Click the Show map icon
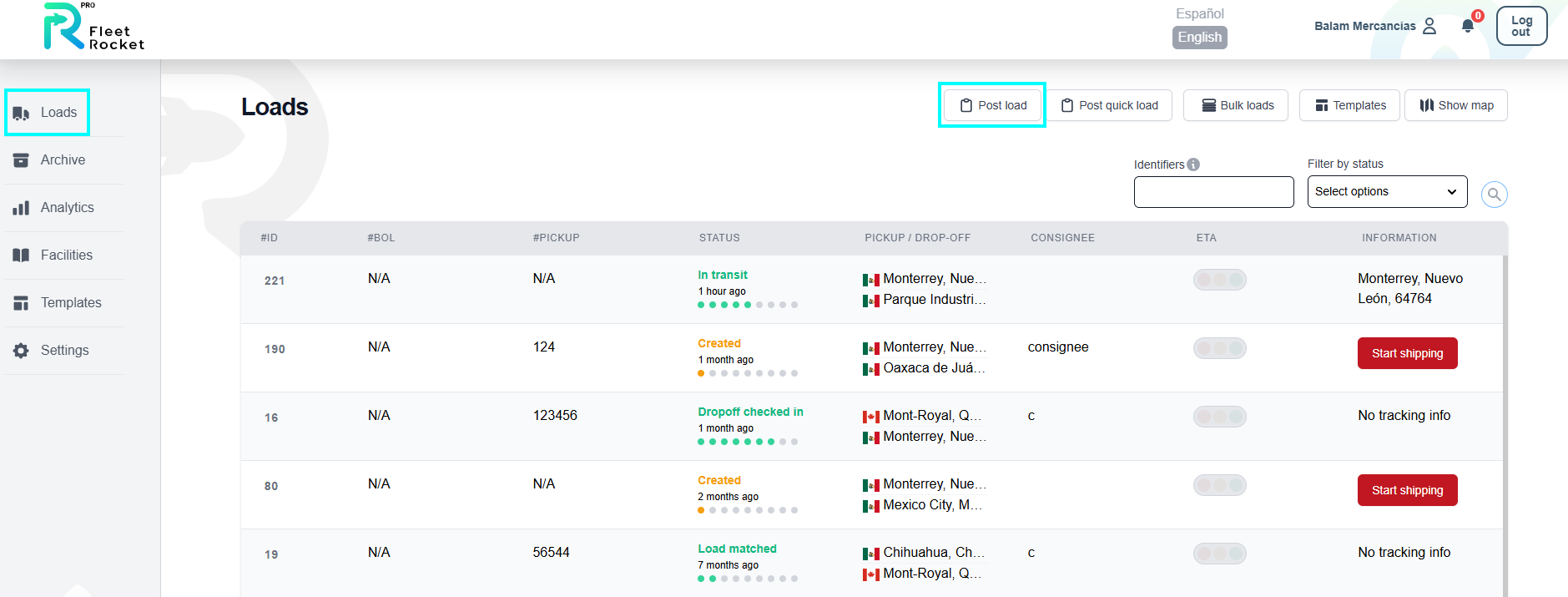The width and height of the screenshot is (1568, 597). (1427, 105)
